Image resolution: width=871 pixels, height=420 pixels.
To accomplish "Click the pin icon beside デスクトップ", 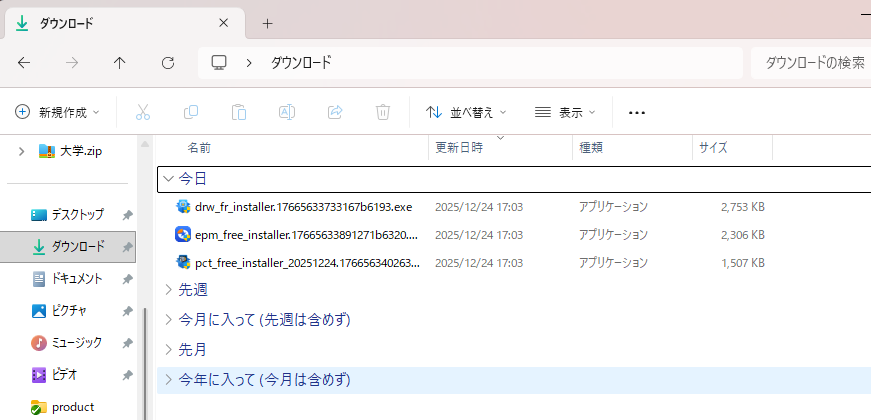I will point(127,215).
